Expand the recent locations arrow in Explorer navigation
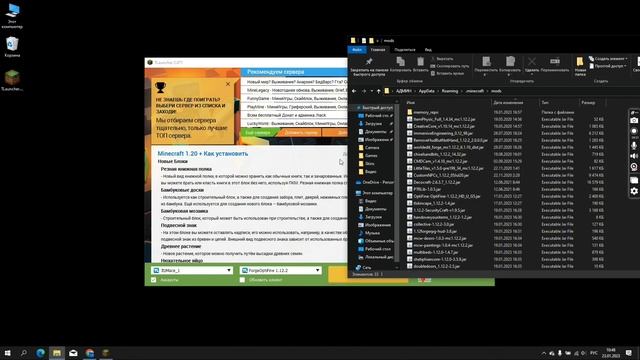Image resolution: width=640 pixels, height=360 pixels. [x=371, y=91]
